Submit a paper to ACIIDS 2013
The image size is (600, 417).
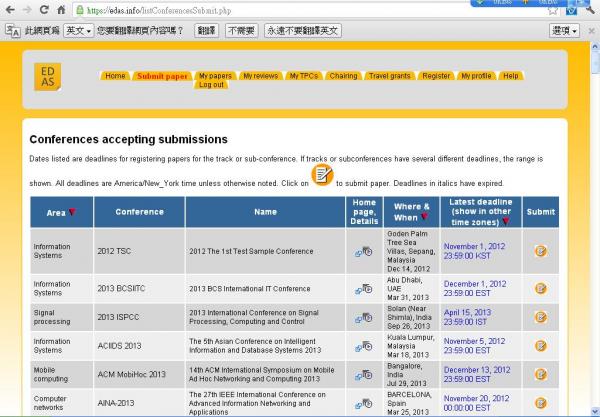click(x=540, y=346)
